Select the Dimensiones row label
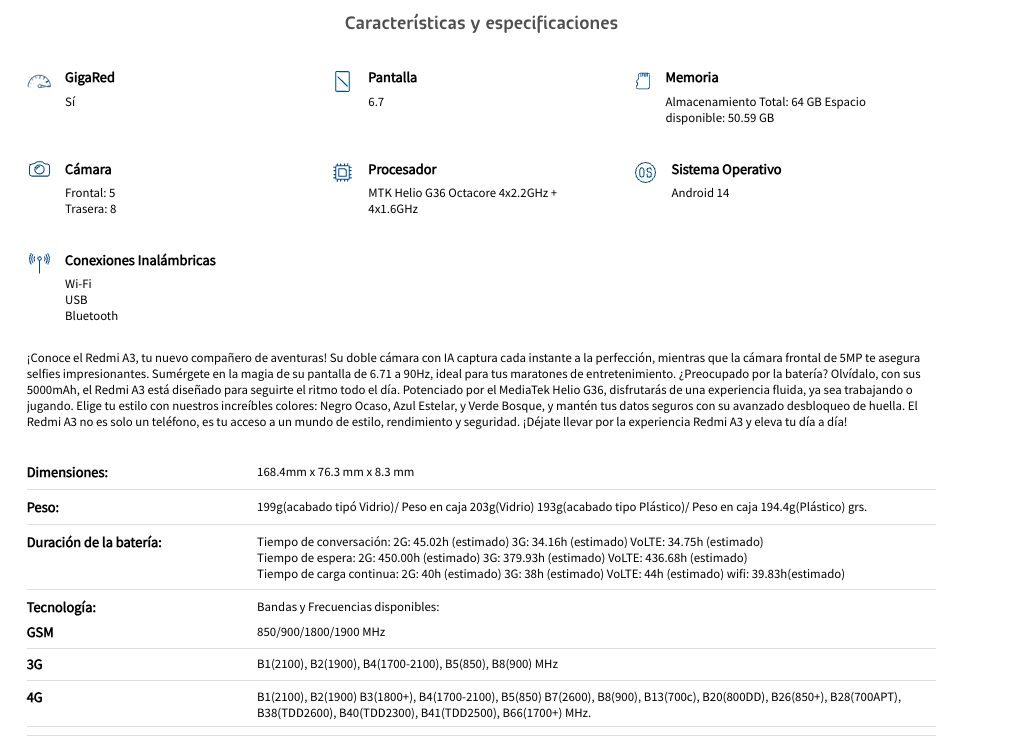This screenshot has width=1035, height=756. (67, 473)
